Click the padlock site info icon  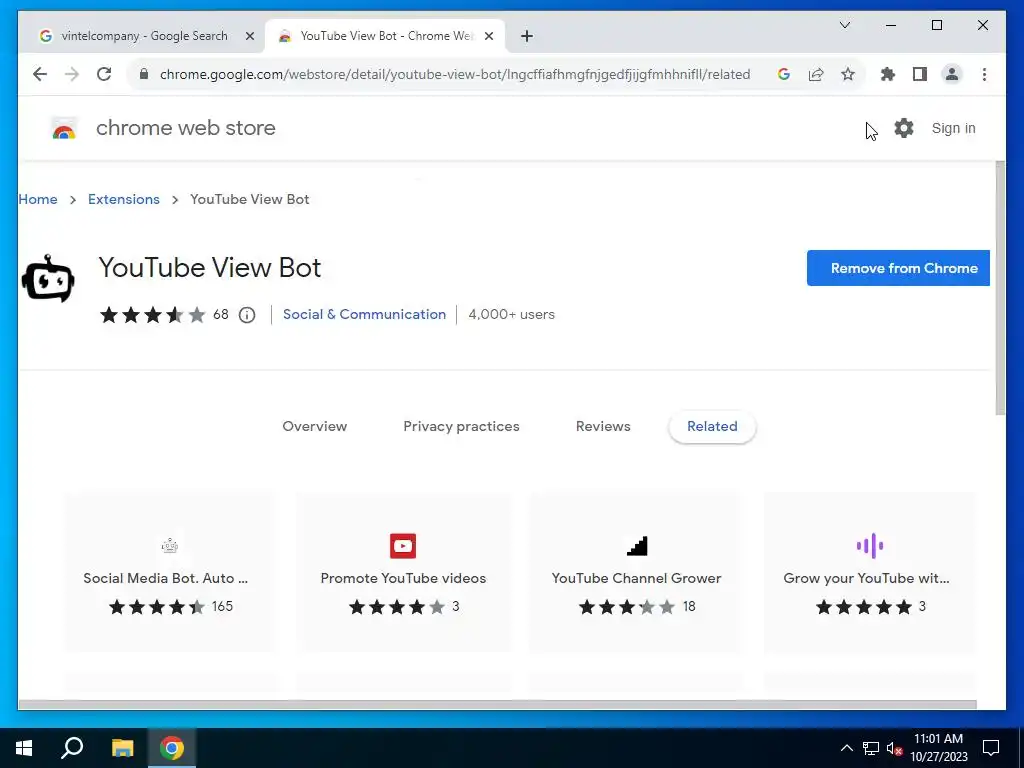144,74
